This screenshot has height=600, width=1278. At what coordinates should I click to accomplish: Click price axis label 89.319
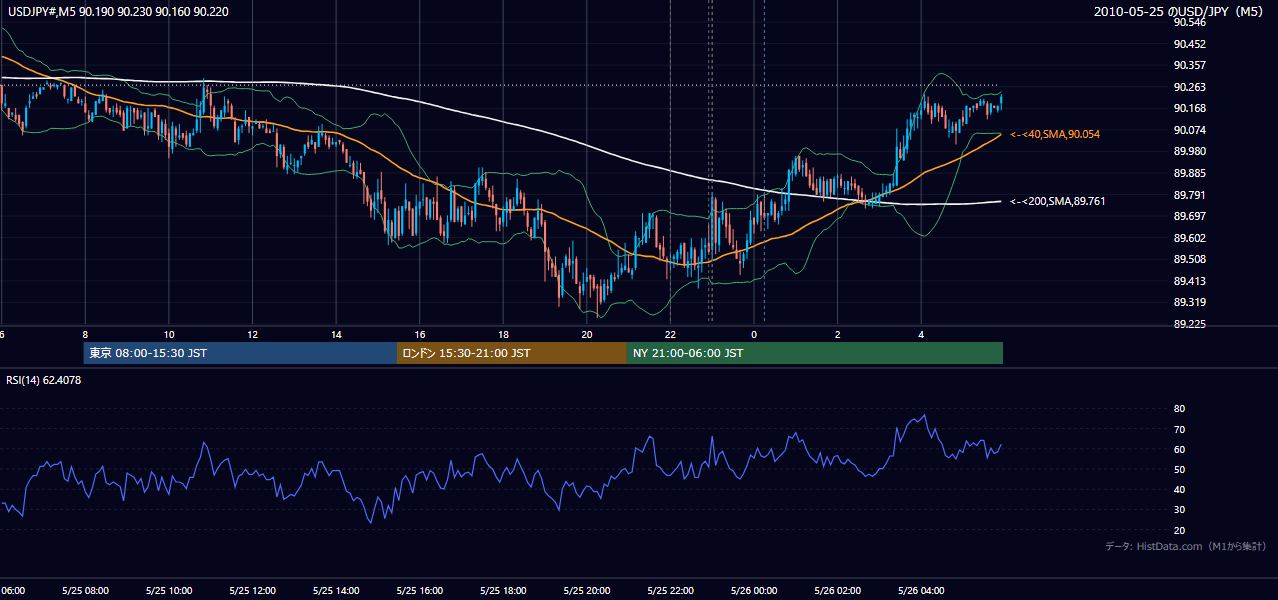[1189, 302]
